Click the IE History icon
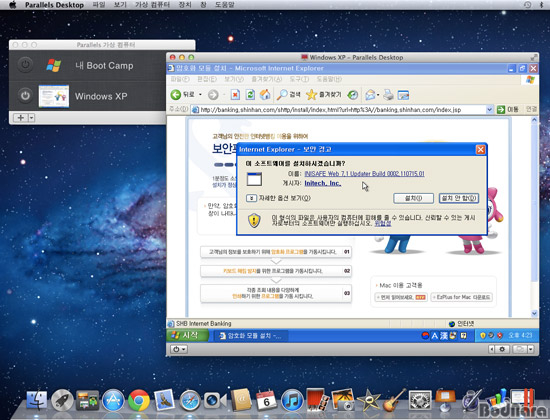Screen dimensions: 550x420 (353, 95)
